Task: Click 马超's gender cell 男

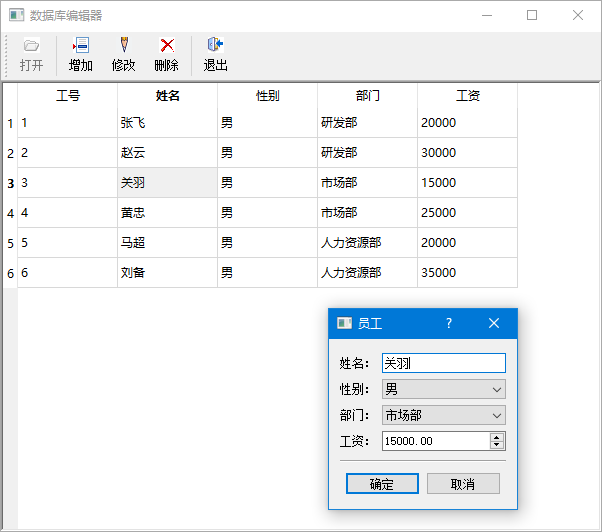Action: (268, 243)
